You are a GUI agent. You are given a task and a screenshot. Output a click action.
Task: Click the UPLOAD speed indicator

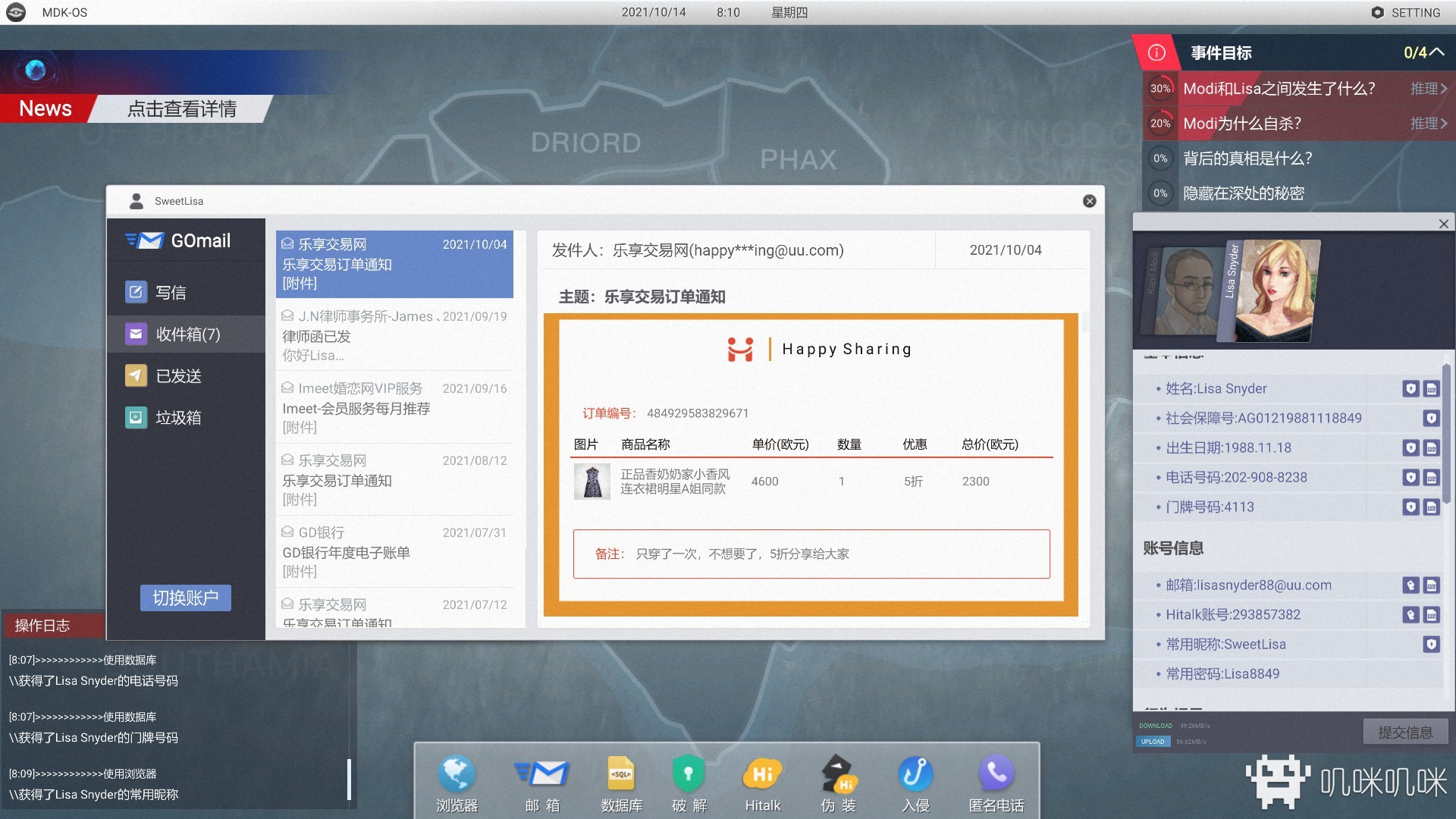(x=1153, y=742)
